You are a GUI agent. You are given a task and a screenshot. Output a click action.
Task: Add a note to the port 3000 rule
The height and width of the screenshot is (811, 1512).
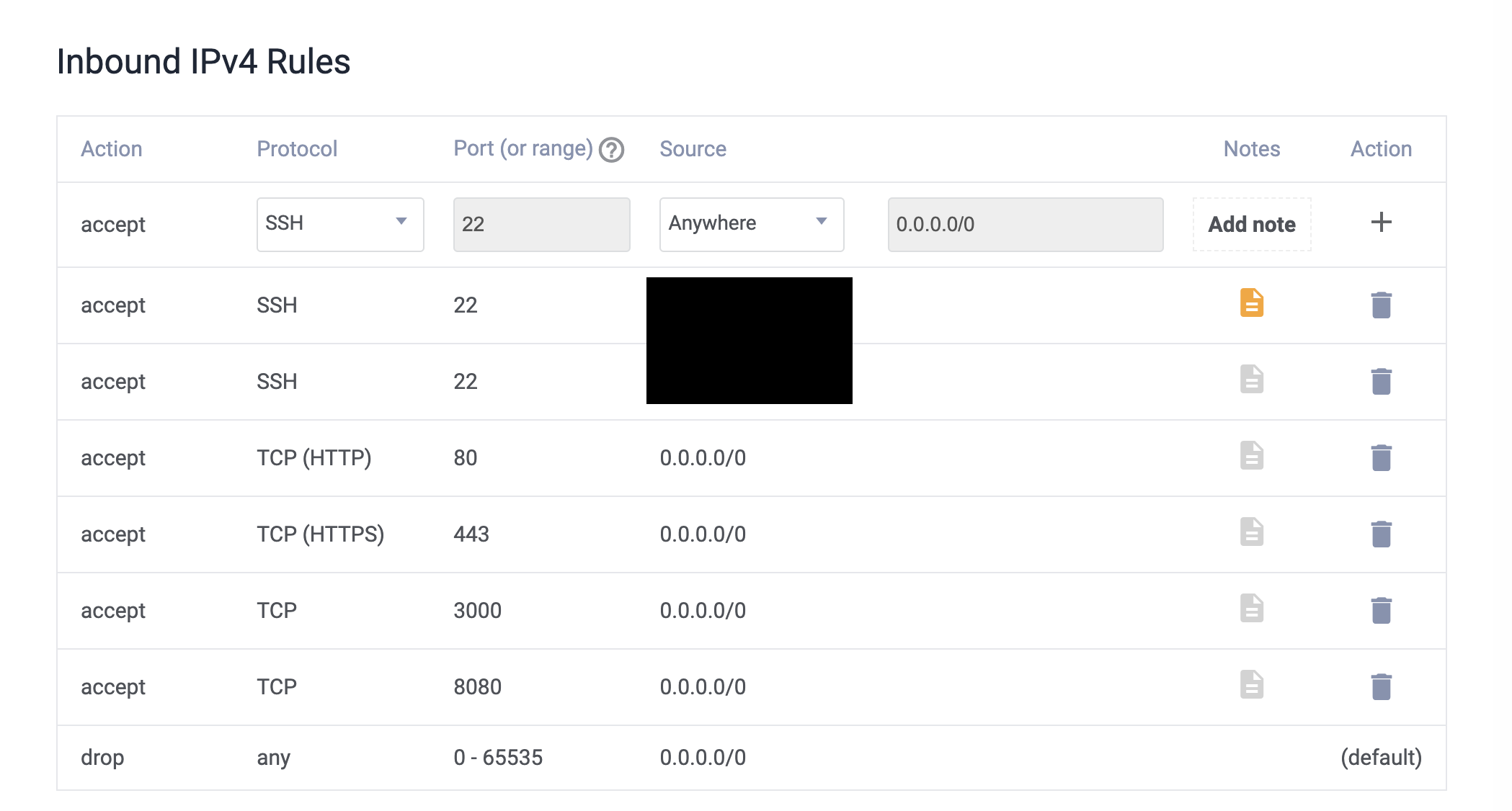[1252, 609]
